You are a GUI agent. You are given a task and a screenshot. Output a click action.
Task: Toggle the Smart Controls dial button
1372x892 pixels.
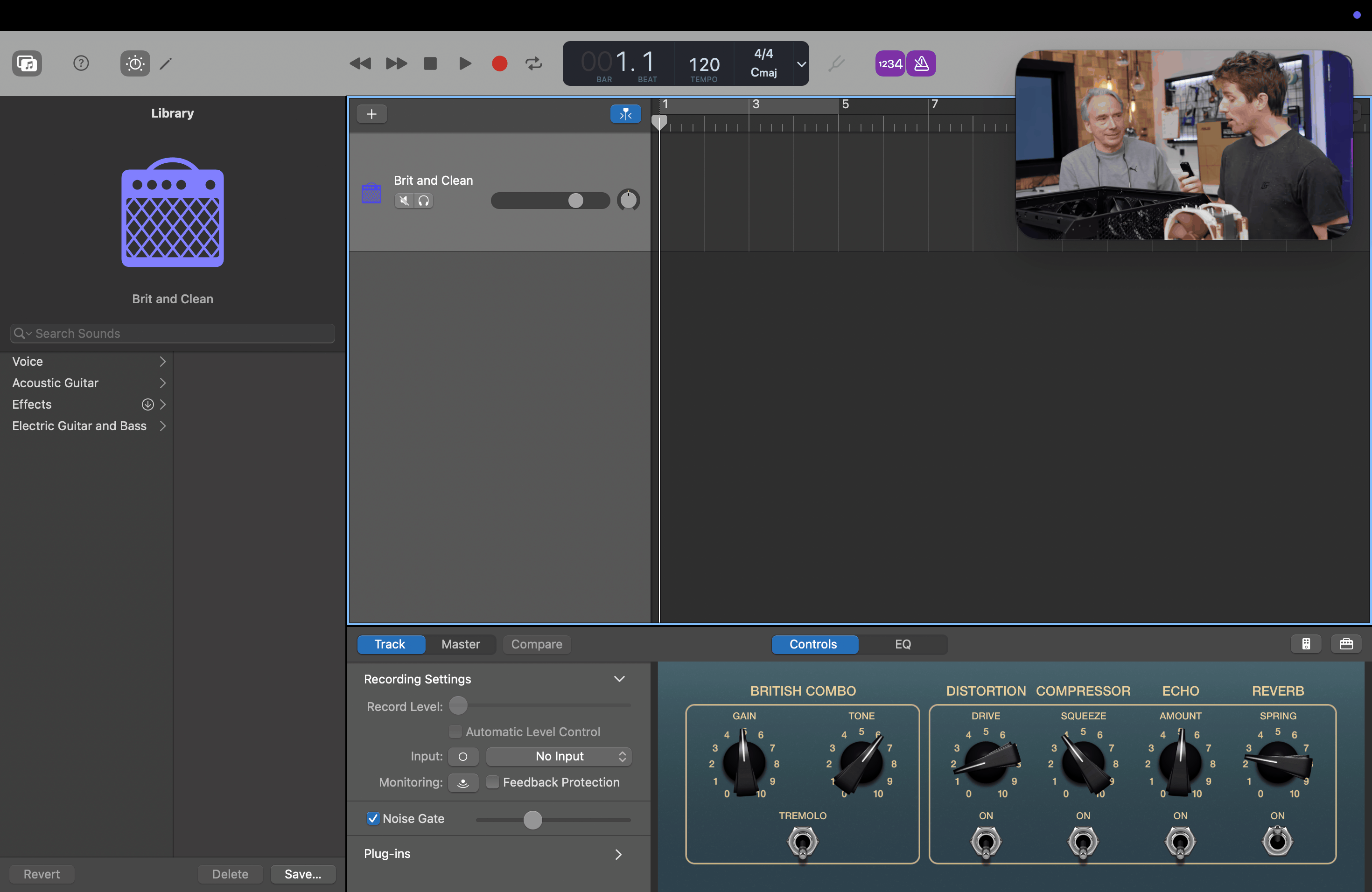pos(135,63)
